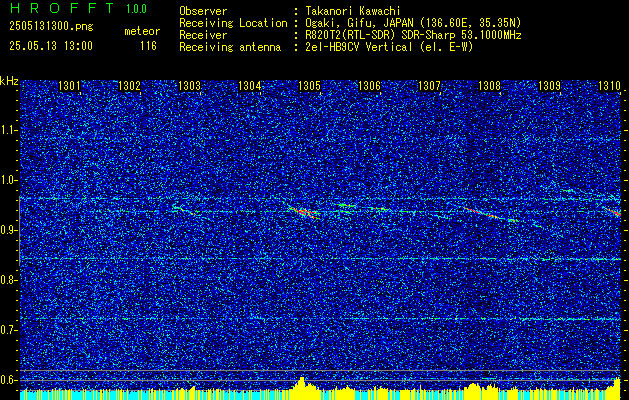Click observer name Takanori Kawachi
The image size is (629, 400).
click(x=353, y=11)
